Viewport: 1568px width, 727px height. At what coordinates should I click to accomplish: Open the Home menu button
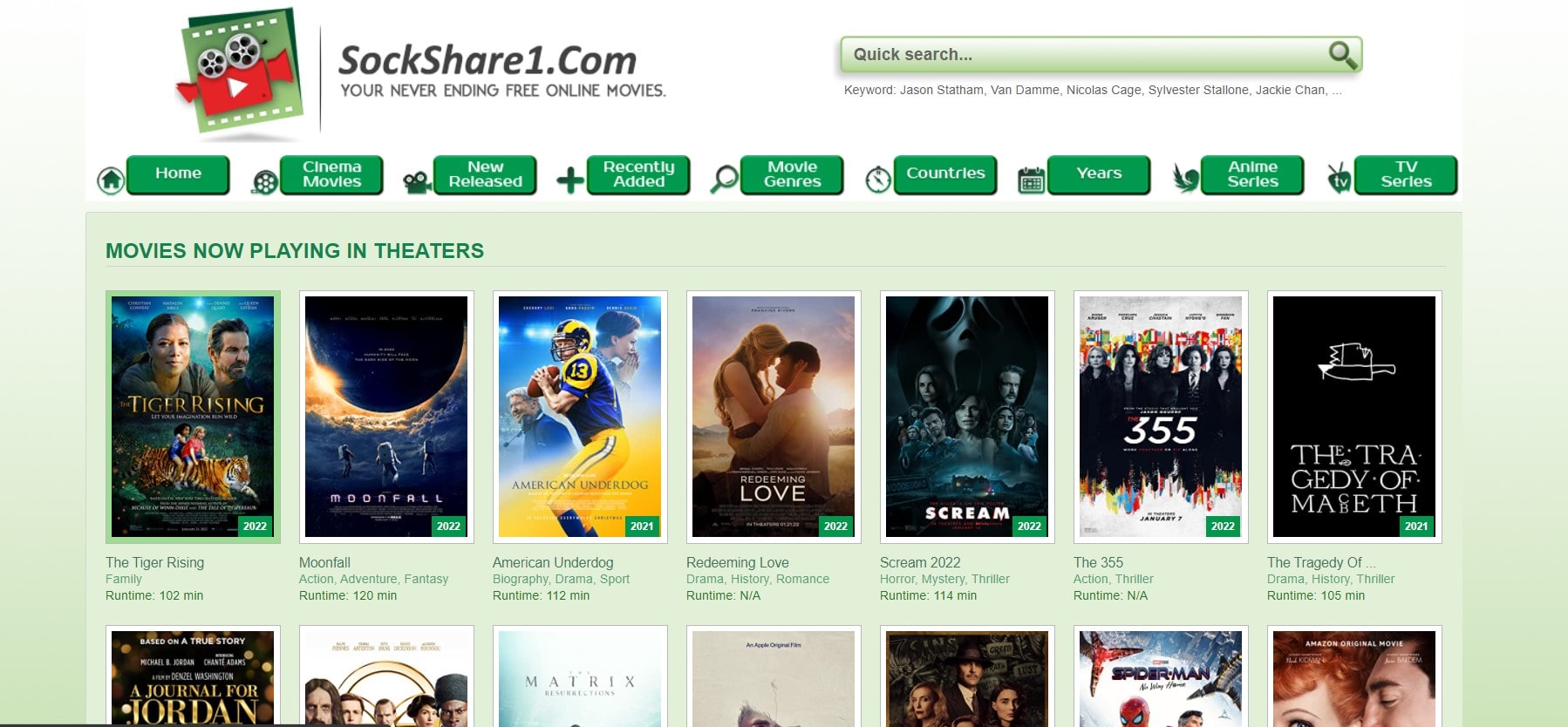point(178,174)
